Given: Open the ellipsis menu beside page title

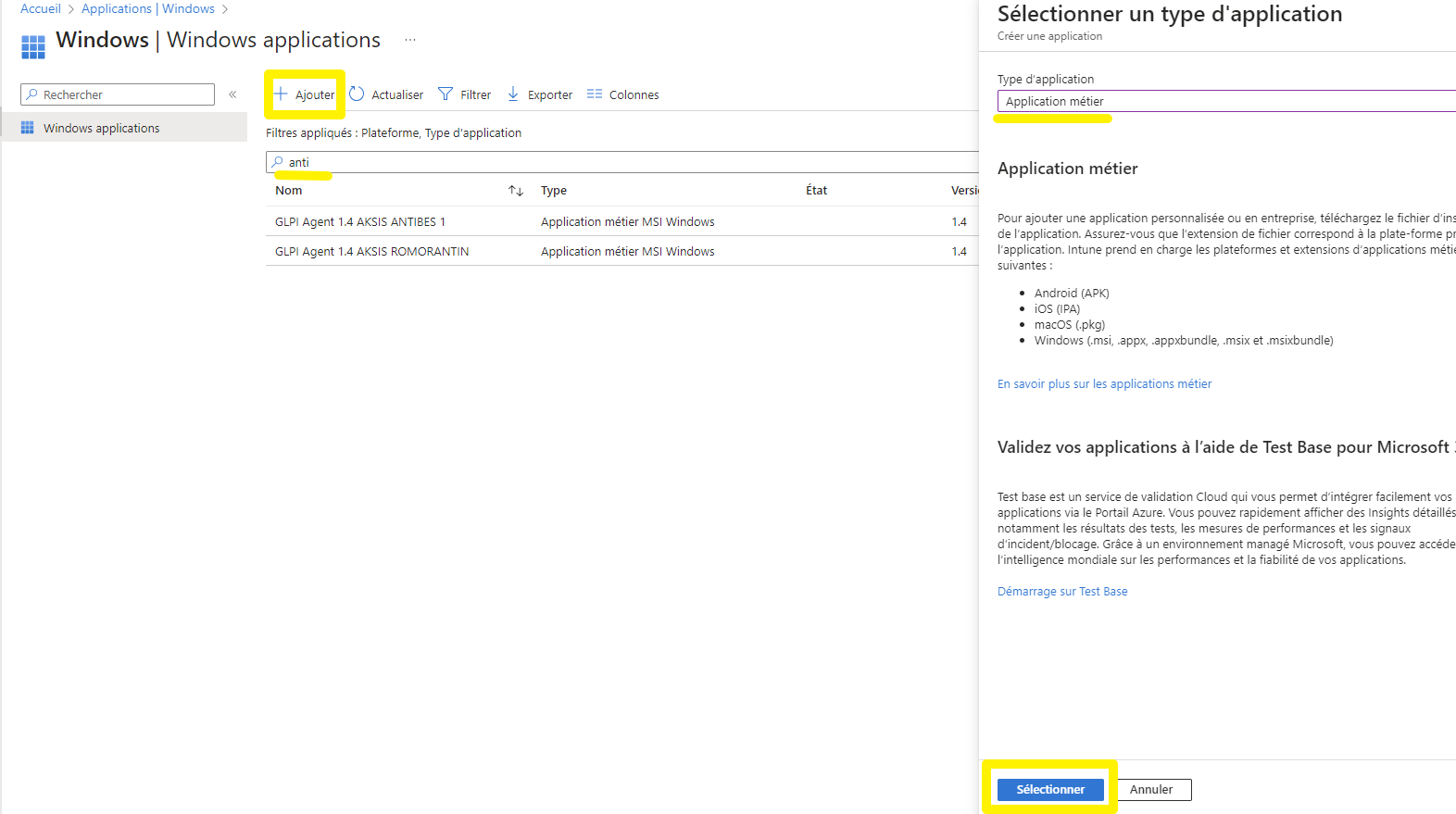Looking at the screenshot, I should [x=410, y=40].
